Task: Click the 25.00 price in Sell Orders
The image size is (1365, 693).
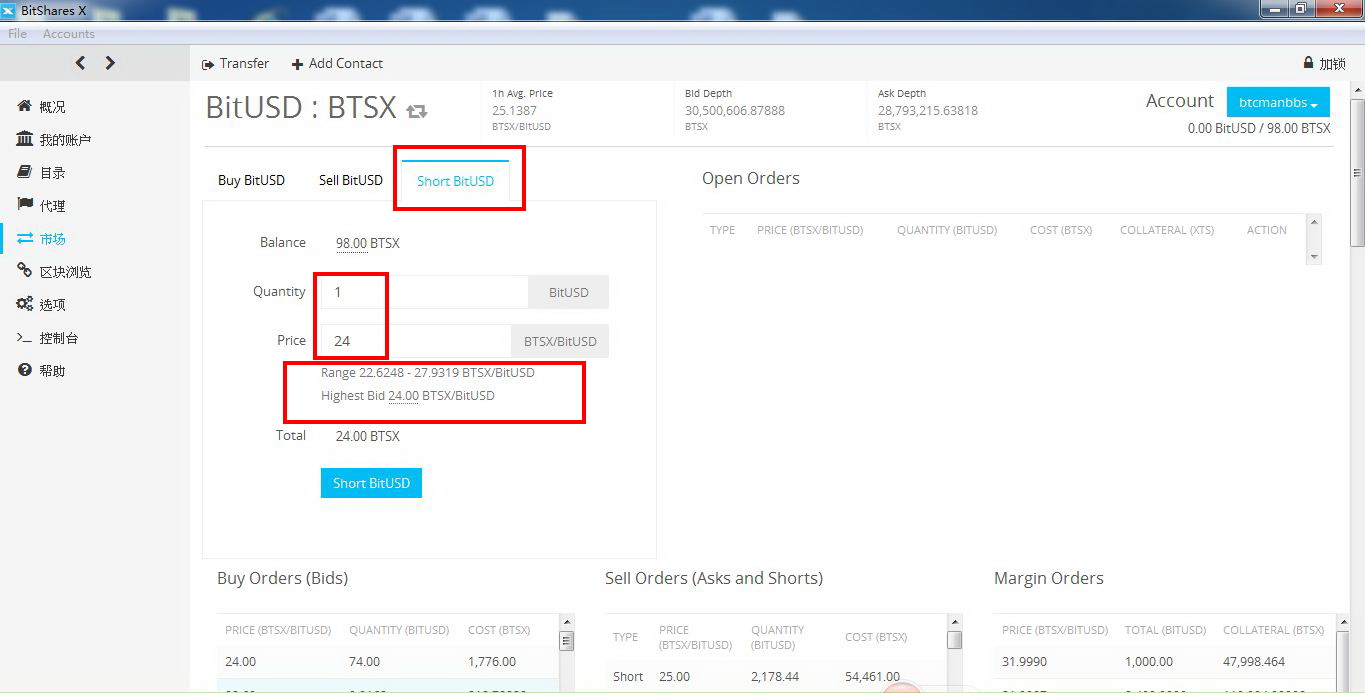Action: 675,677
